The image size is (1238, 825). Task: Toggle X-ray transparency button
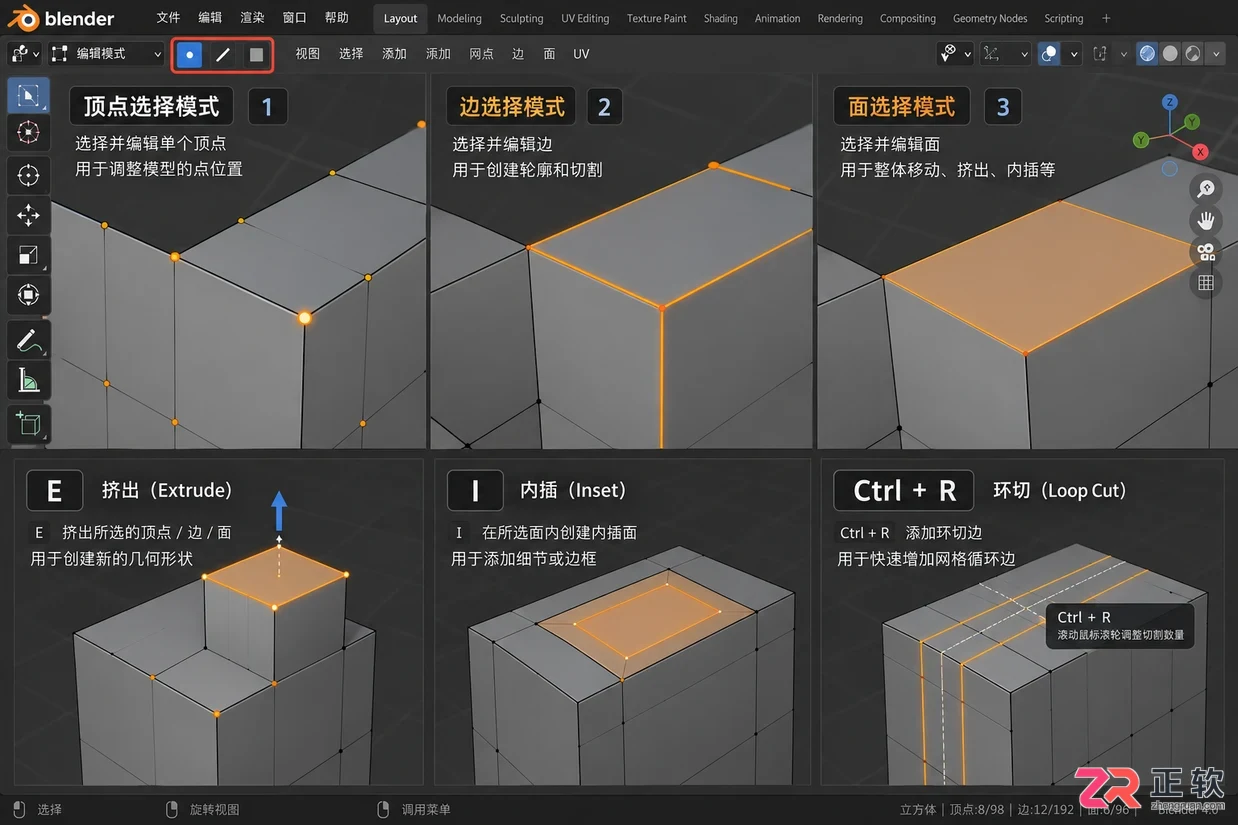[1100, 54]
